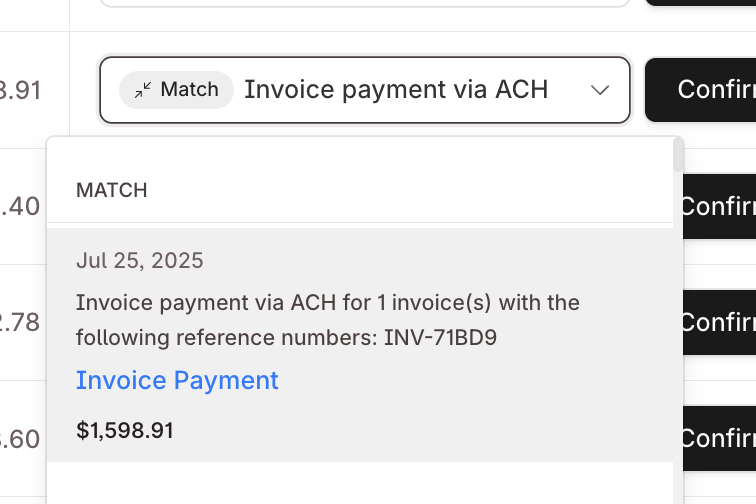This screenshot has width=756, height=504.
Task: Click the inward-arrows Match icon
Action: 143,90
